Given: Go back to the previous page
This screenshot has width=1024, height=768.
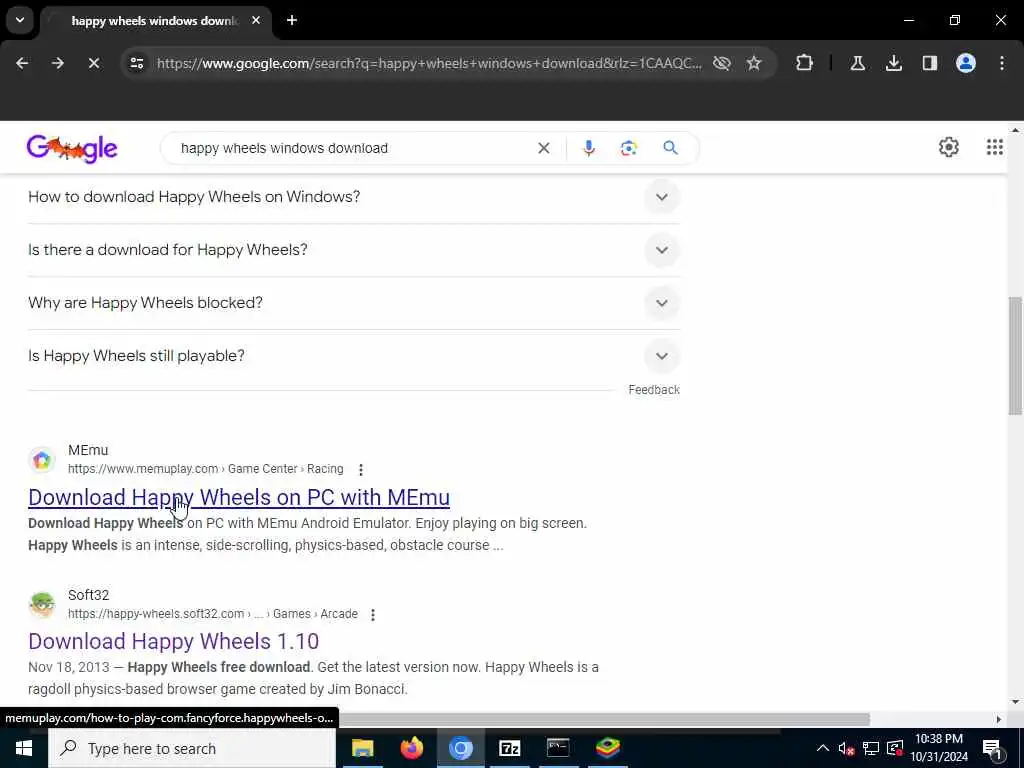Looking at the screenshot, I should pyautogui.click(x=22, y=63).
